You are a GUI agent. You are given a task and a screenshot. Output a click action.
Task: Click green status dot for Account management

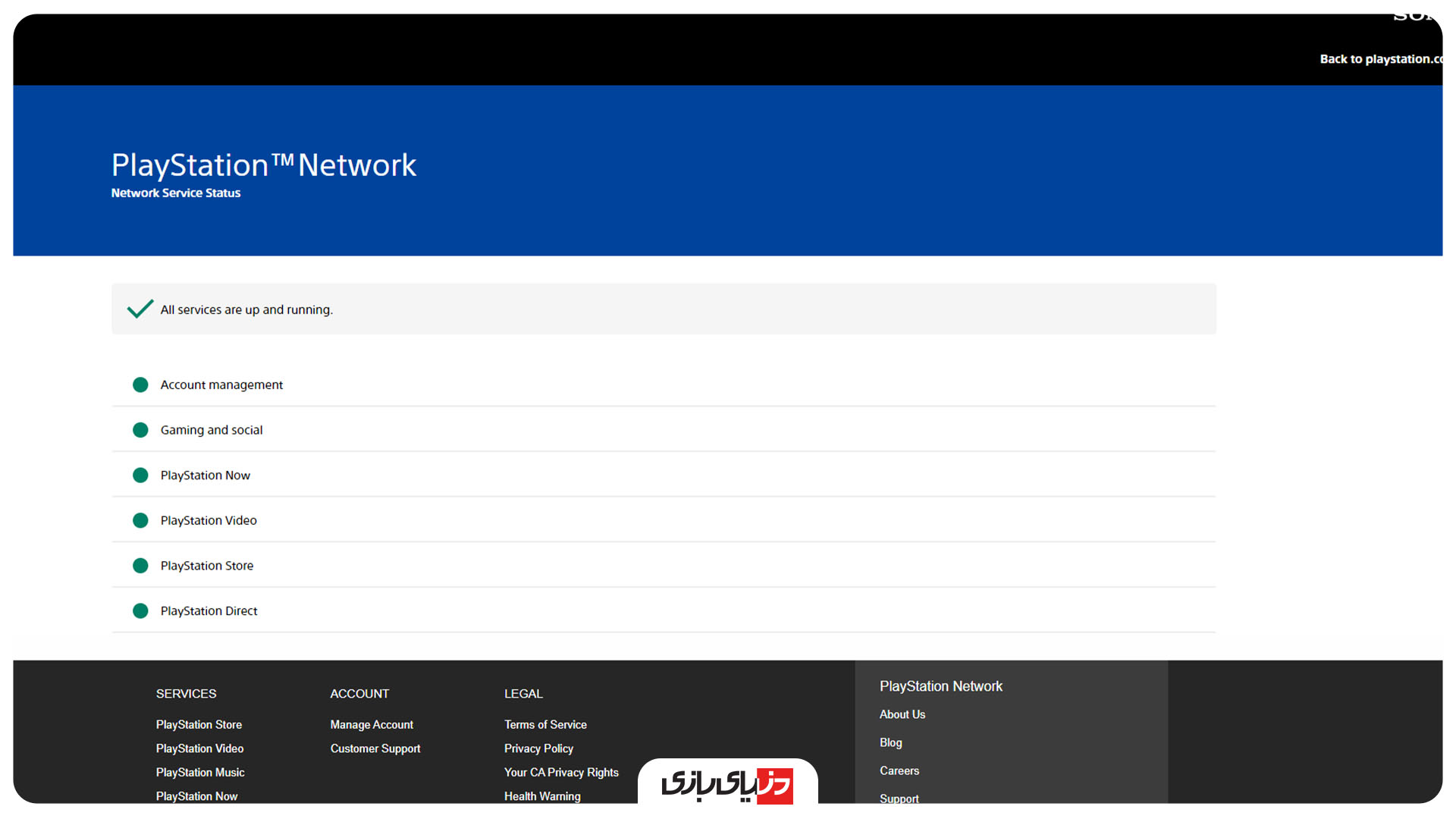[140, 384]
